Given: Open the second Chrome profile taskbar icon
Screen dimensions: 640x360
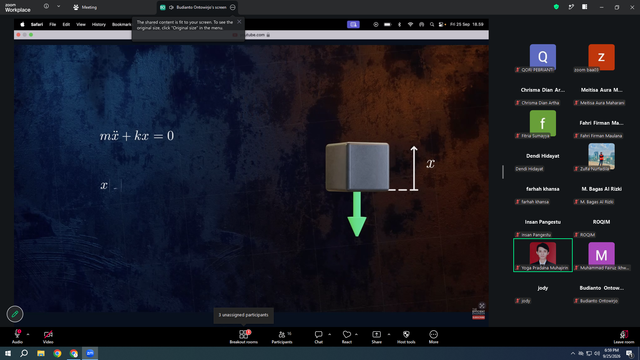Looking at the screenshot, I should [73, 353].
